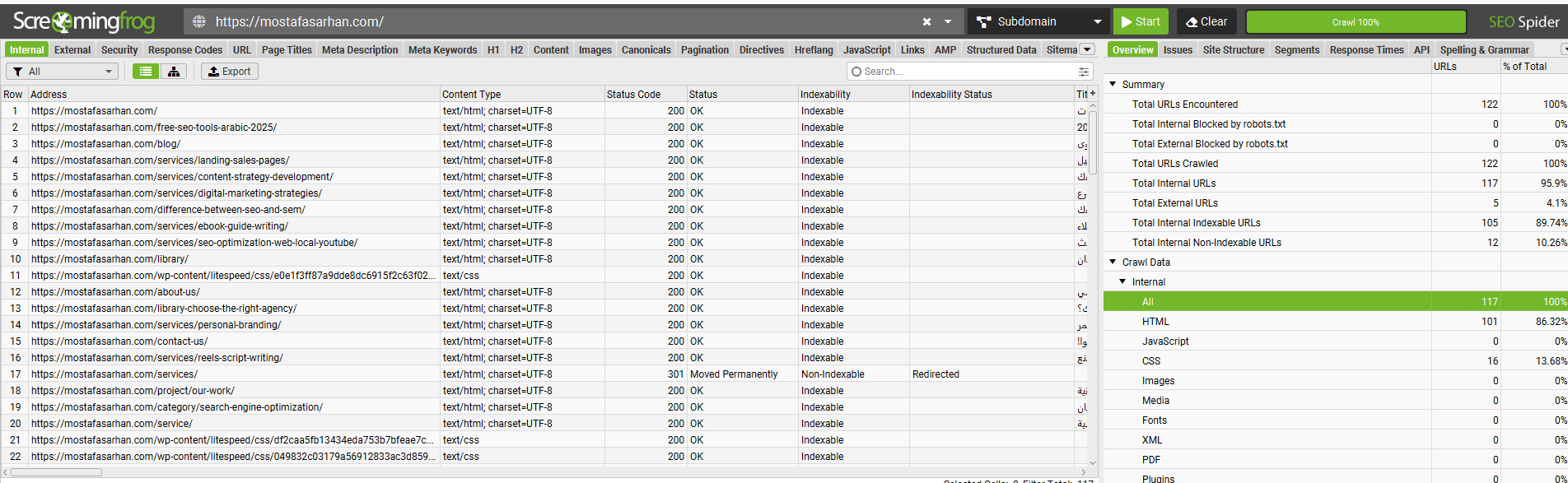Select the CSS row in Crawl Data
Screen dimensions: 1568x483
(1335, 361)
